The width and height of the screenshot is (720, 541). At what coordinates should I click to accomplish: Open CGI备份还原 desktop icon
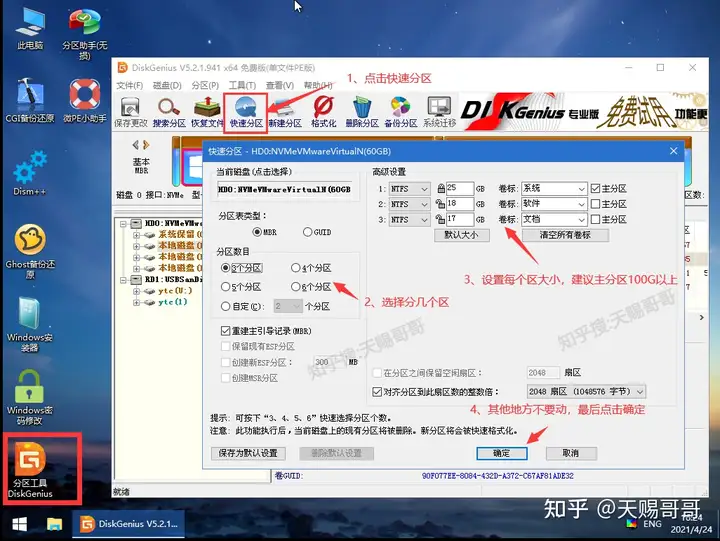(x=30, y=101)
